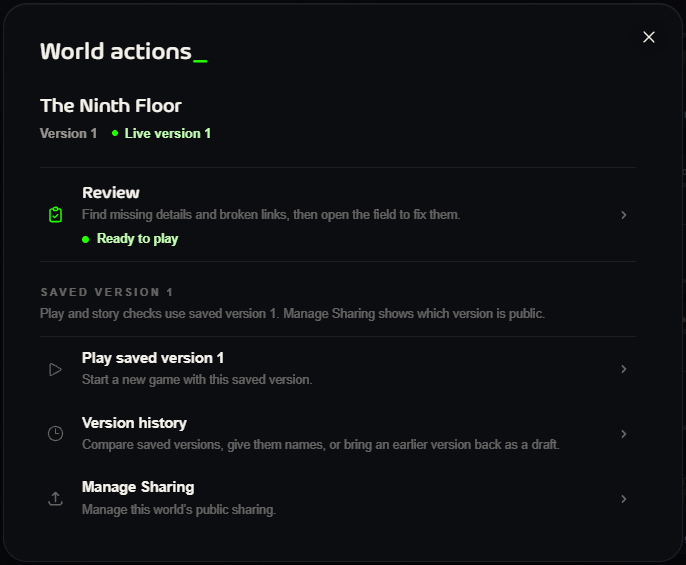Click the Version history clock icon
The height and width of the screenshot is (565, 686).
56,434
